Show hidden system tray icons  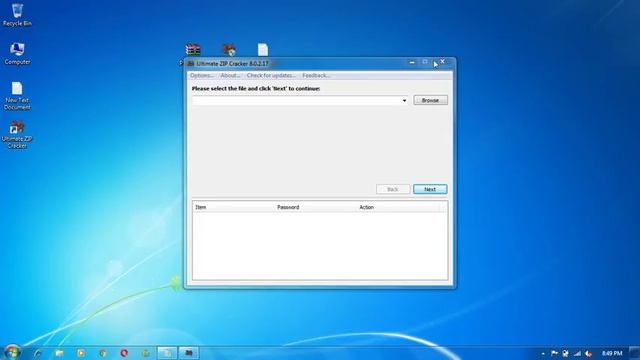tap(543, 353)
